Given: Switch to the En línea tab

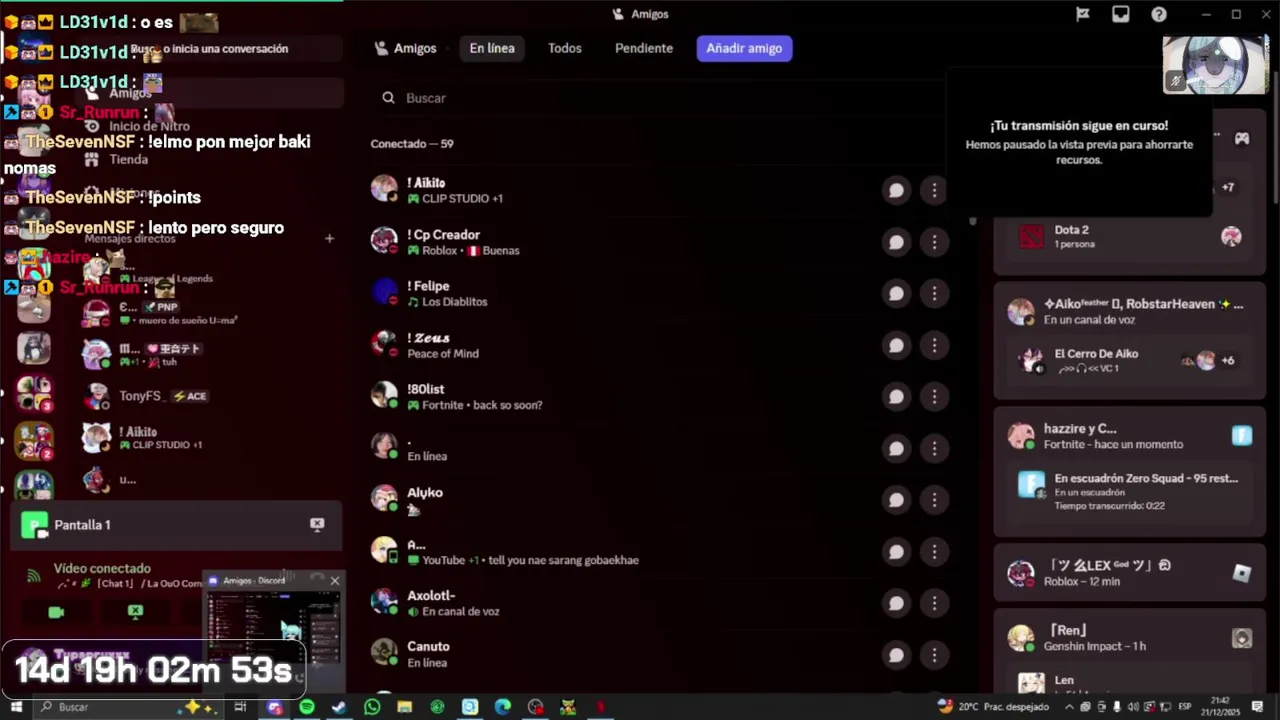Looking at the screenshot, I should tap(492, 48).
